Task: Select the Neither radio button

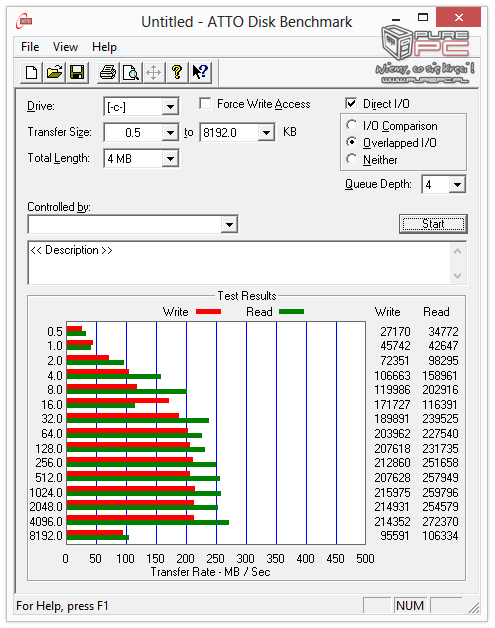Action: (351, 159)
